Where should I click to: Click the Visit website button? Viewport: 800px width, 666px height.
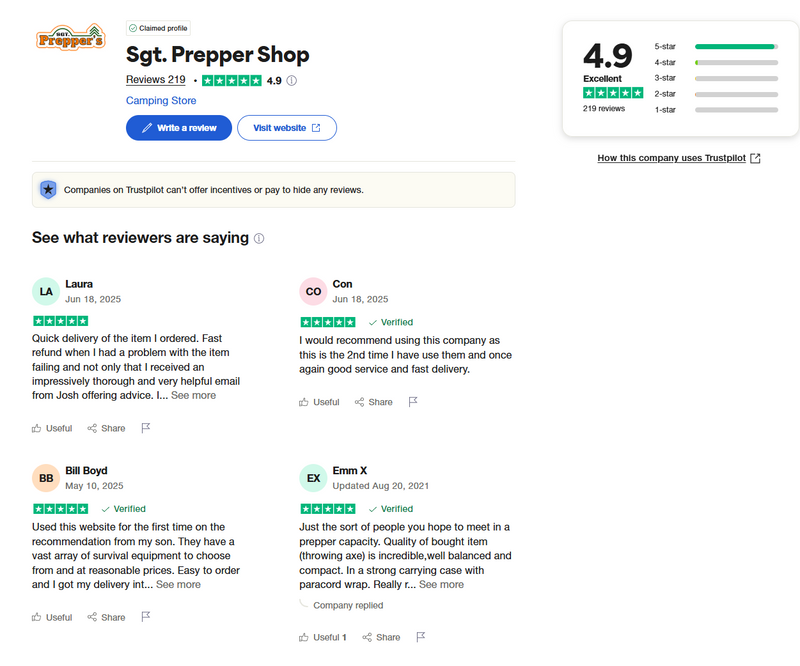287,128
